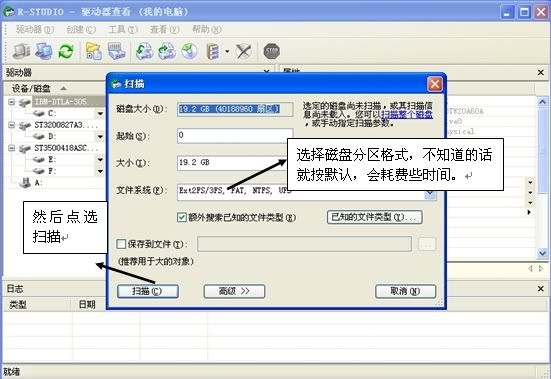The width and height of the screenshot is (551, 379).
Task: Click the open image folder toolbar icon
Action: click(x=94, y=51)
